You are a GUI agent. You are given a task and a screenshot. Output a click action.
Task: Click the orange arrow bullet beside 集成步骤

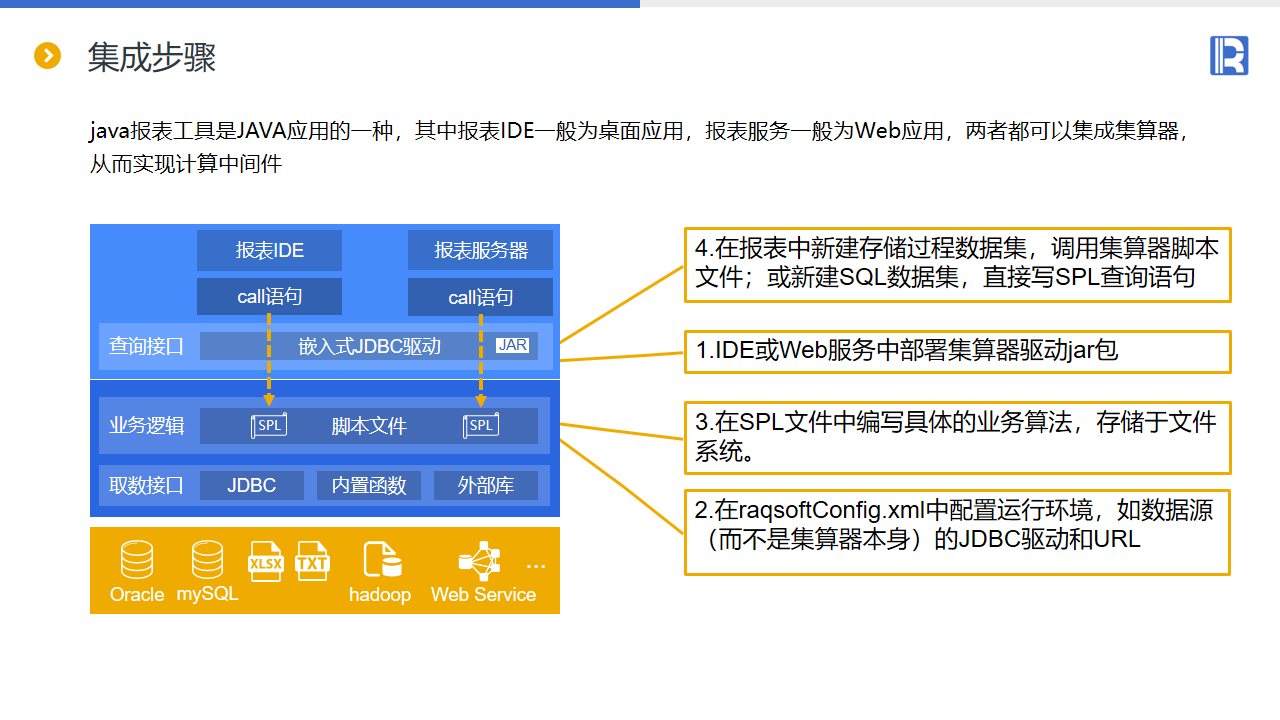point(48,56)
